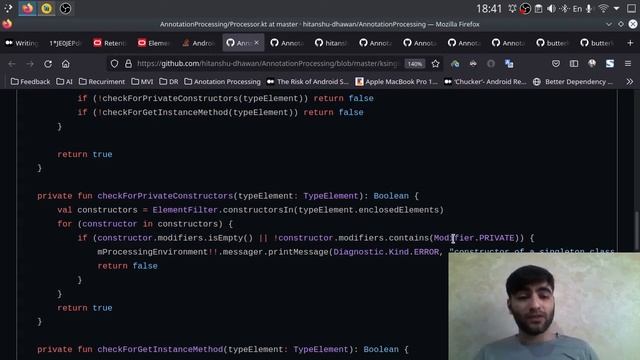Click Modifier.PRIVATE in the code
640x360 pixels.
(474, 238)
